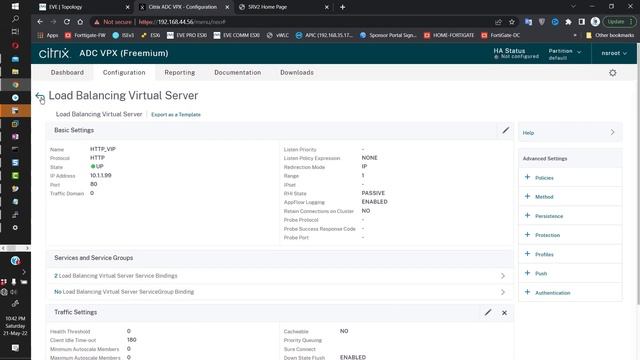Screen dimensions: 640x360
Task: Go back using the Load Balancing back arrow
Action: (40, 97)
